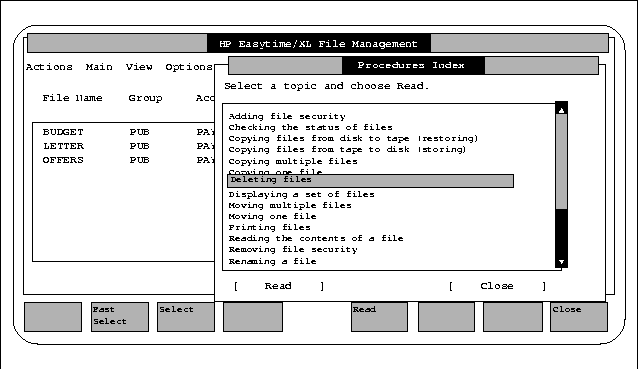Click the bracketed Read button in dialog
This screenshot has height=369, width=638.
coord(279,286)
